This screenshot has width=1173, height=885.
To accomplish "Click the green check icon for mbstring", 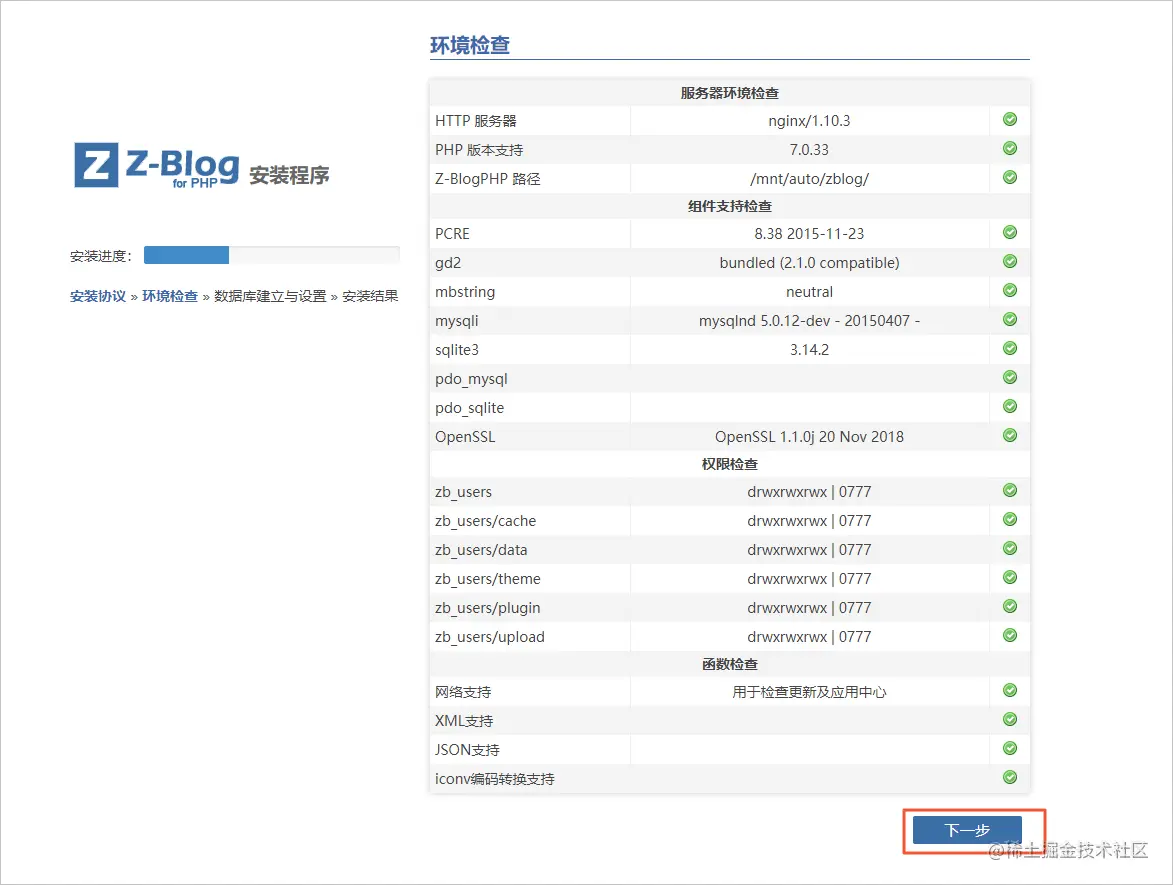I will [1009, 290].
